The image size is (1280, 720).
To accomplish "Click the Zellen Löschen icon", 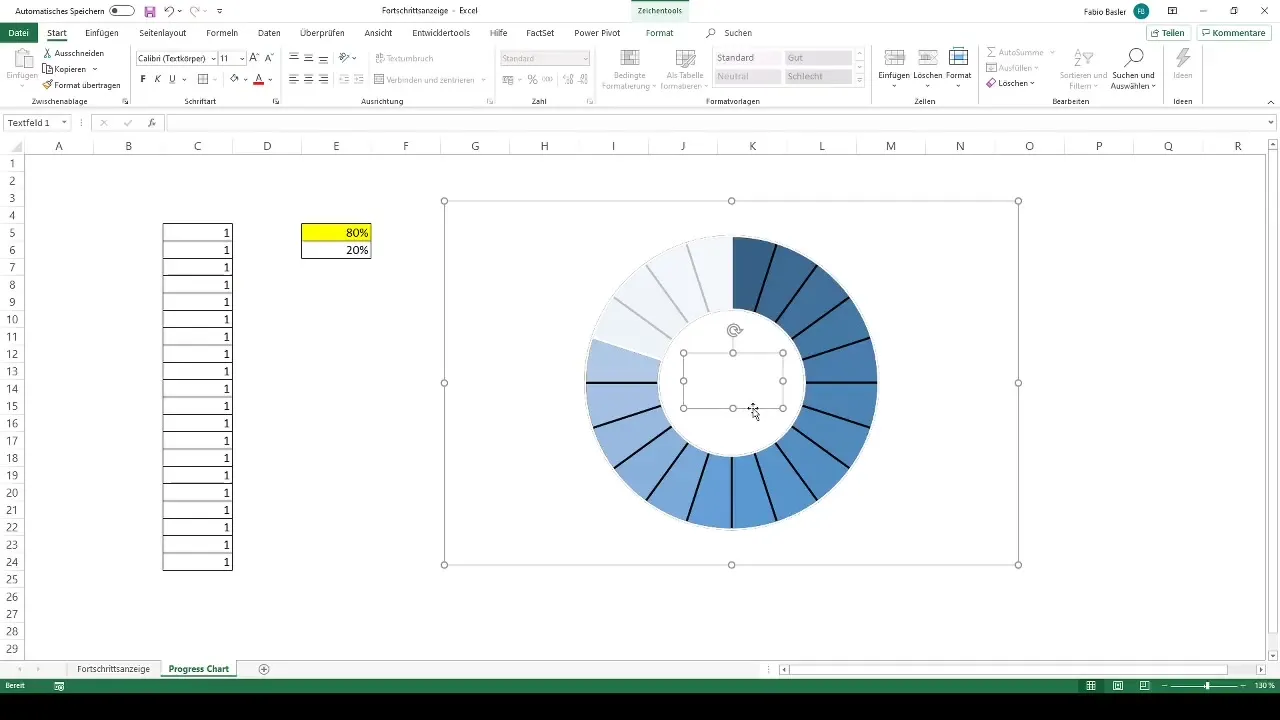I will (927, 57).
